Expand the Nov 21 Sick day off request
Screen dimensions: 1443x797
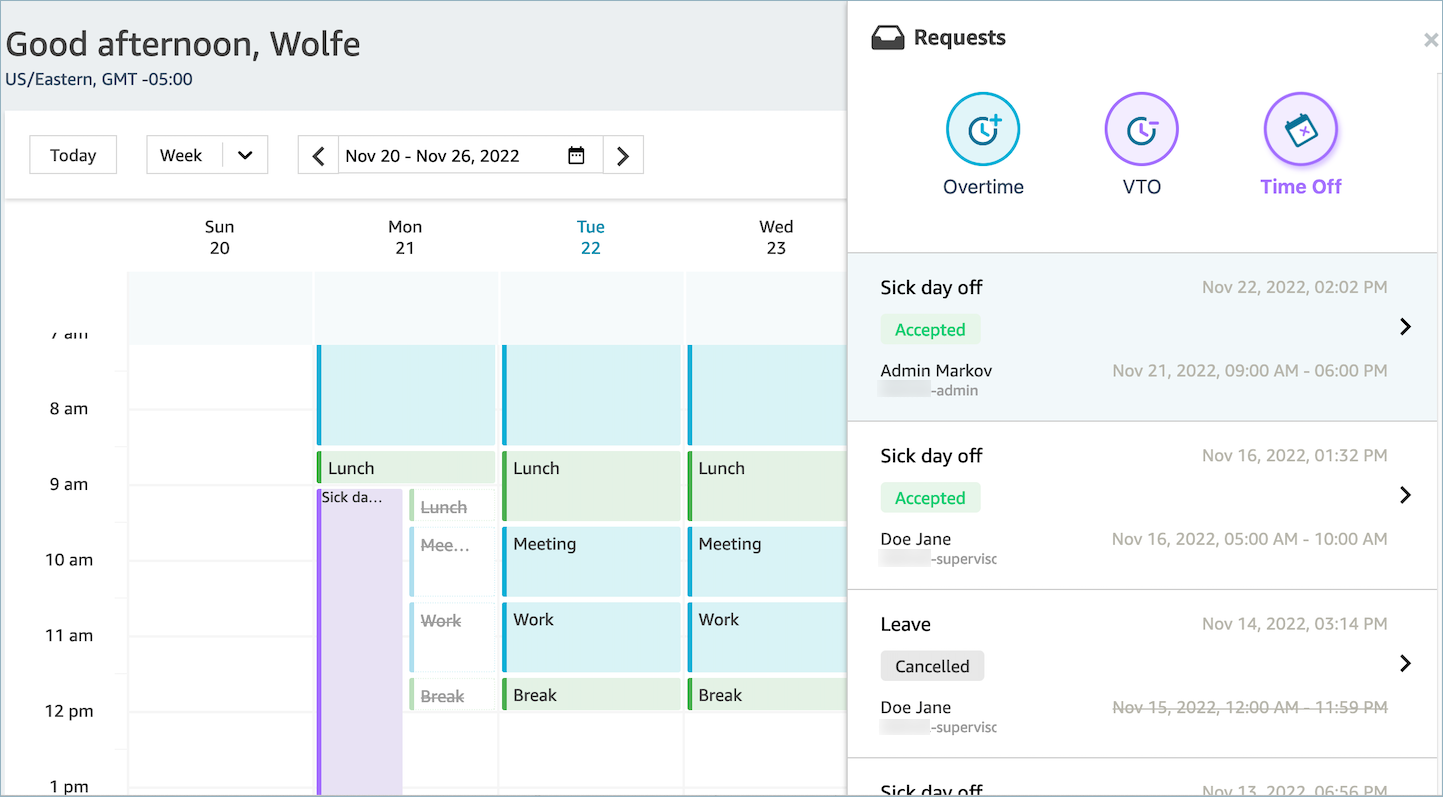pos(1405,326)
